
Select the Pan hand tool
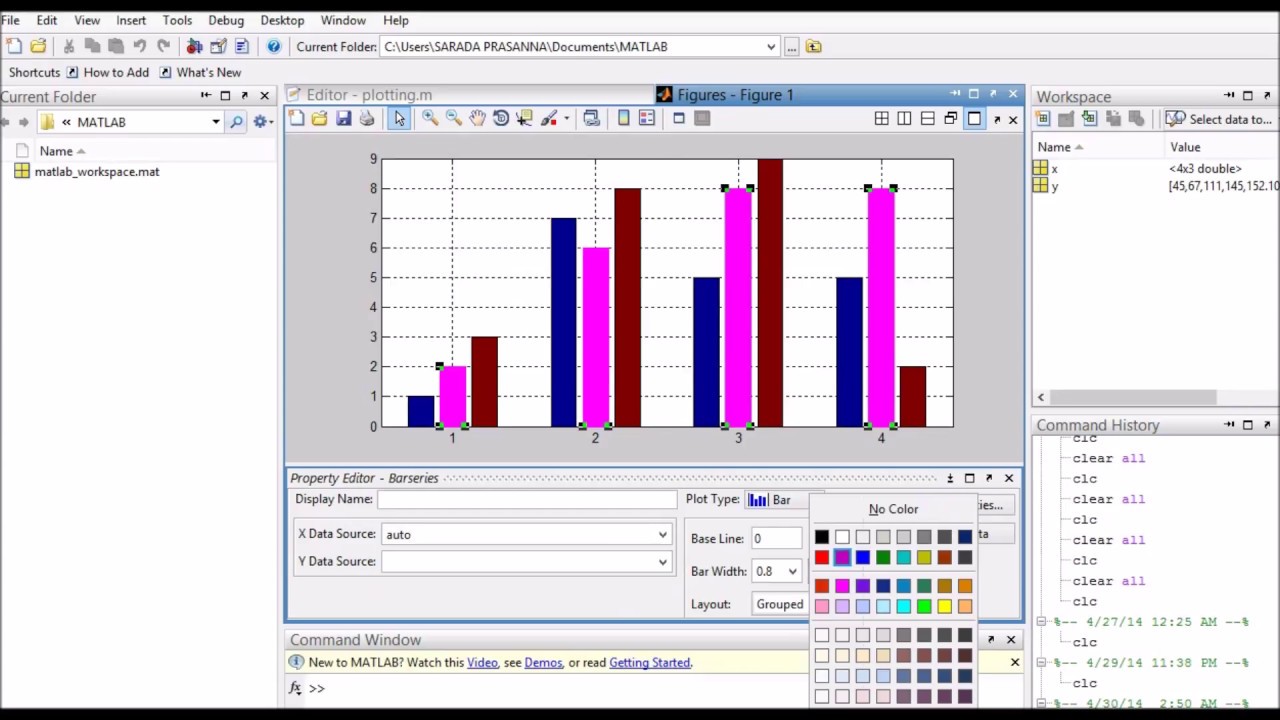477,118
